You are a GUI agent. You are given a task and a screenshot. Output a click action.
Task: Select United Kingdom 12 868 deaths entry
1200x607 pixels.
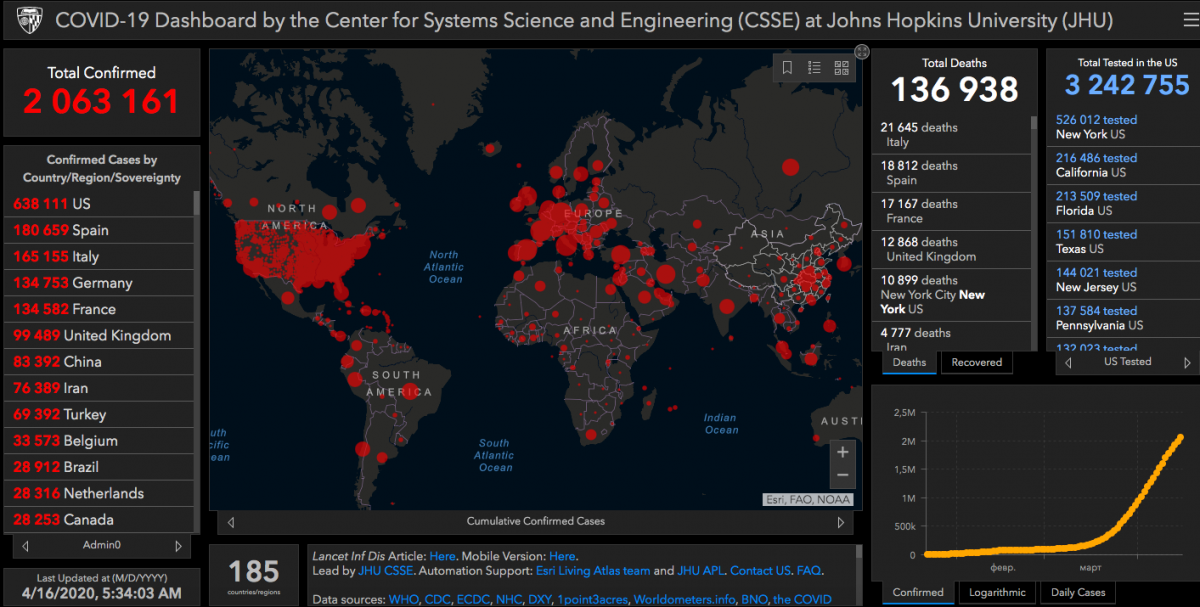(952, 249)
